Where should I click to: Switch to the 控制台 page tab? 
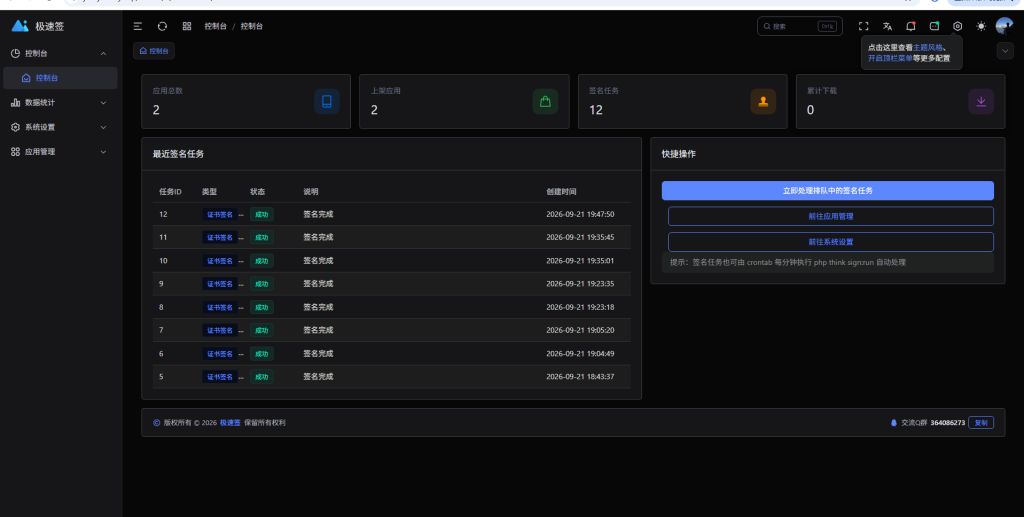(154, 51)
